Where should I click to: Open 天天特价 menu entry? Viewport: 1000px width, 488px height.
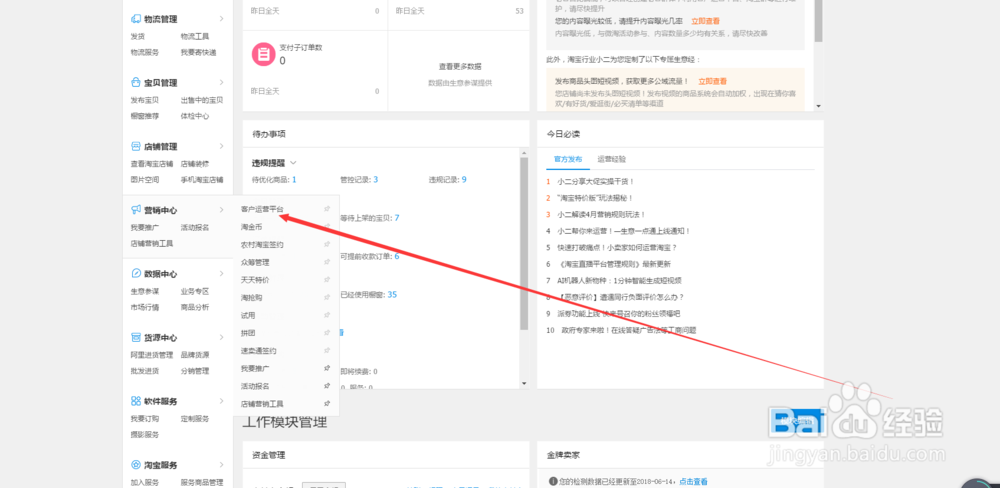[x=255, y=280]
